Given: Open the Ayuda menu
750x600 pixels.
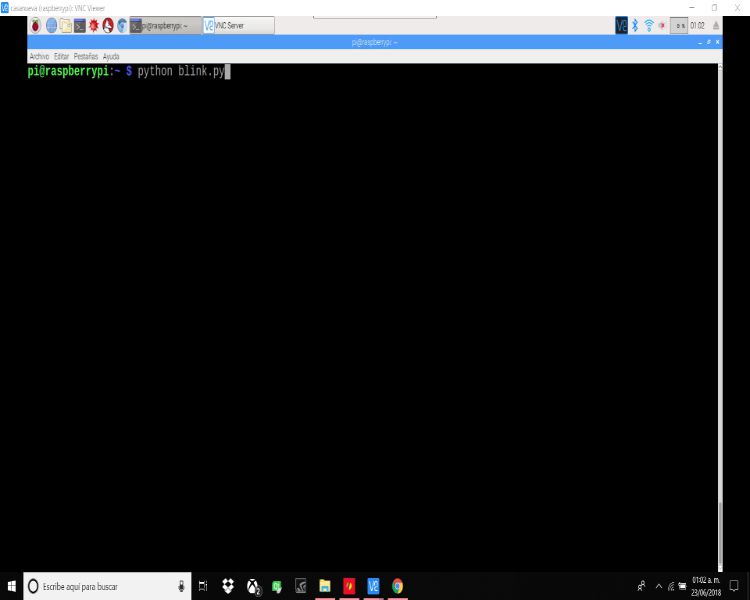Looking at the screenshot, I should (x=111, y=56).
